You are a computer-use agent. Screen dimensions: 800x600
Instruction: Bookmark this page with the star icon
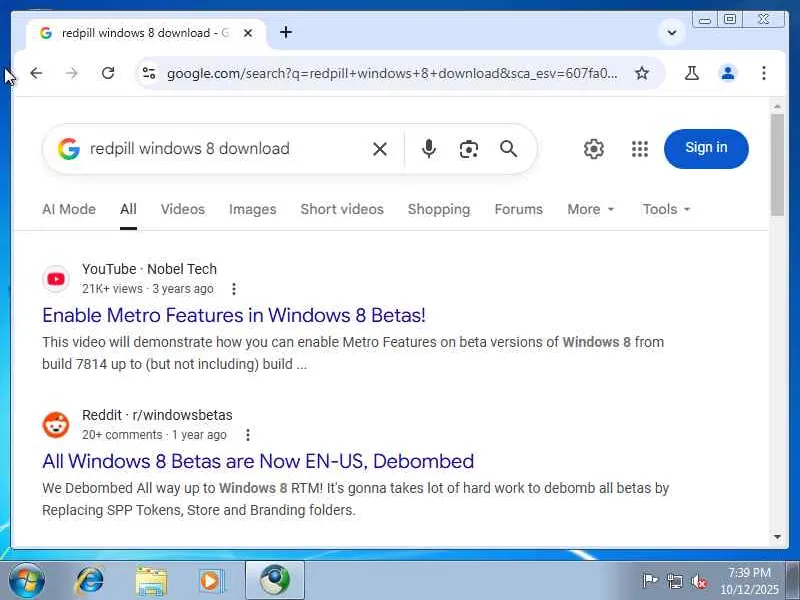(x=642, y=73)
